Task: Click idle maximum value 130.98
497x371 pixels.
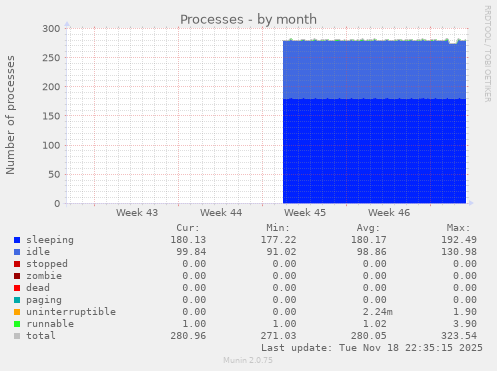Action: 459,252
